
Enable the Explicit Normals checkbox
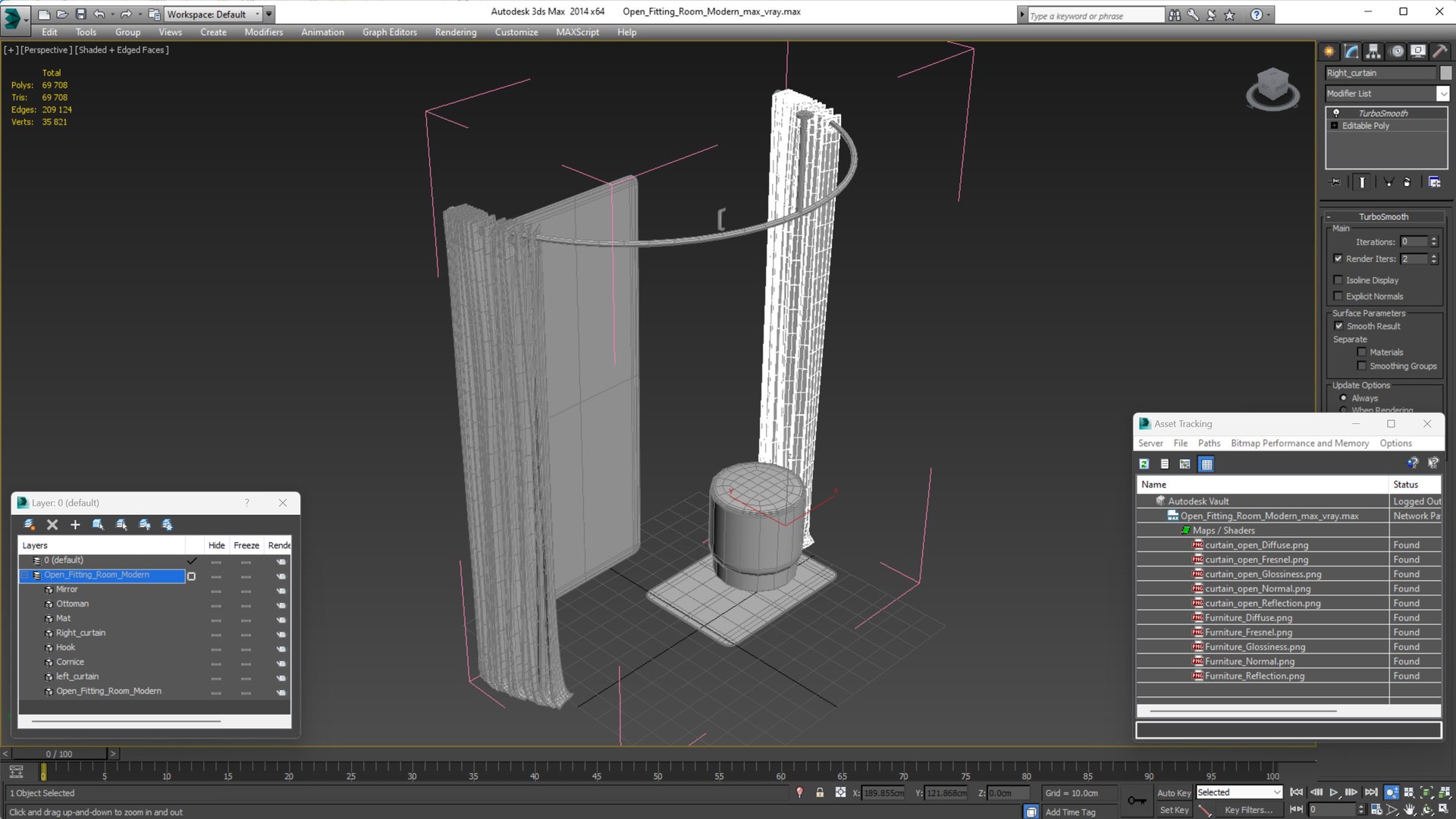point(1338,297)
